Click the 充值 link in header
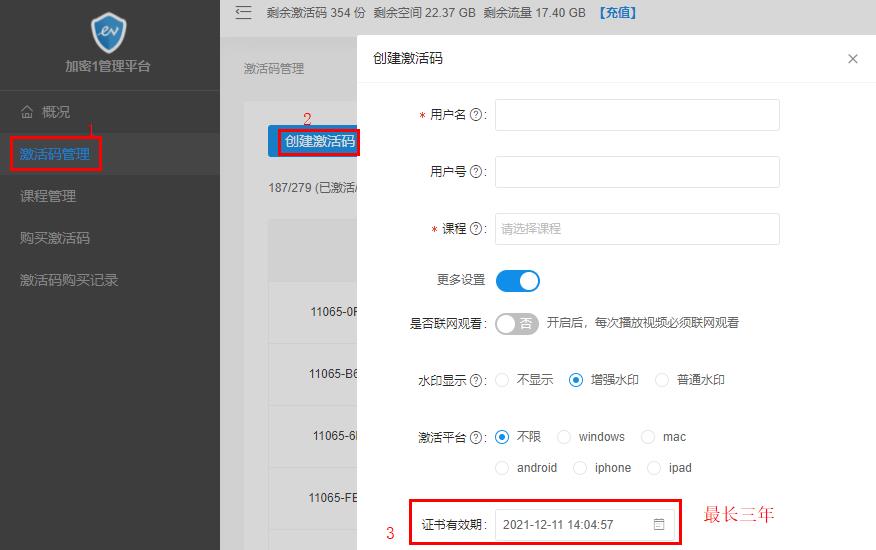The image size is (876, 550). [617, 13]
